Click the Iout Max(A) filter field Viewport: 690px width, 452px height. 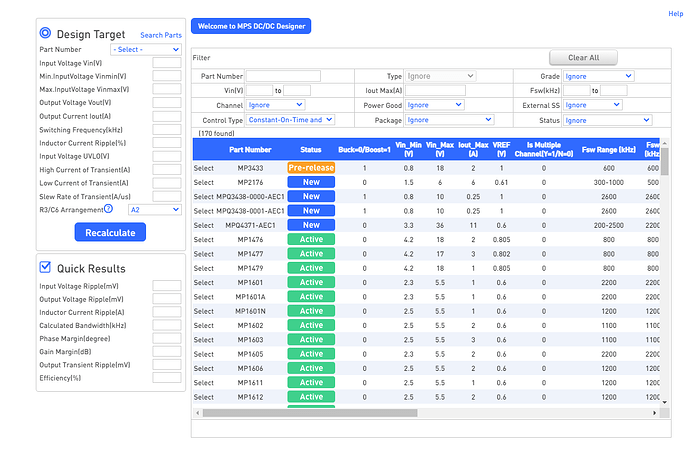pos(435,90)
